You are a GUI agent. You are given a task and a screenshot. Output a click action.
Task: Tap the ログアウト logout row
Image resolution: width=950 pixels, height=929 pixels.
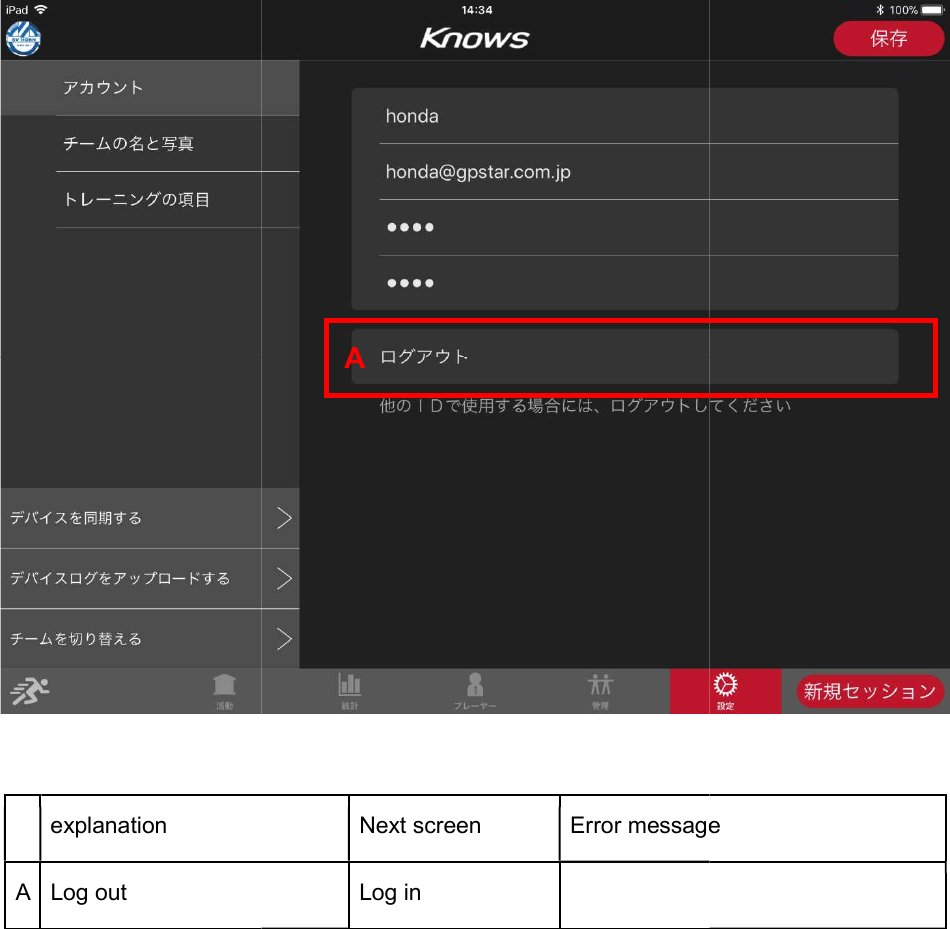(625, 356)
